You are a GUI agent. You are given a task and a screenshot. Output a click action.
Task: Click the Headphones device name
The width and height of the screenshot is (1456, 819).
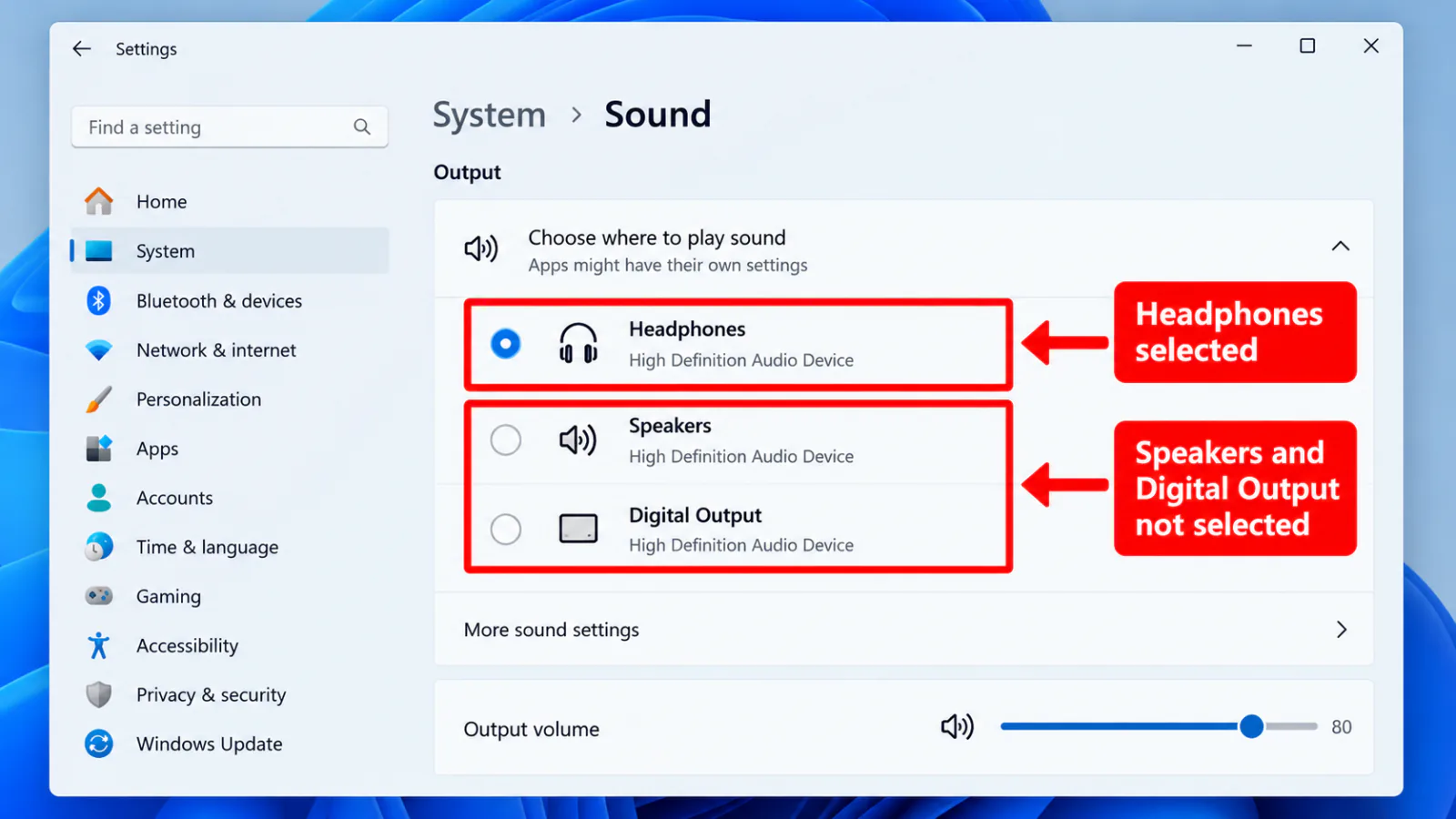pos(687,329)
